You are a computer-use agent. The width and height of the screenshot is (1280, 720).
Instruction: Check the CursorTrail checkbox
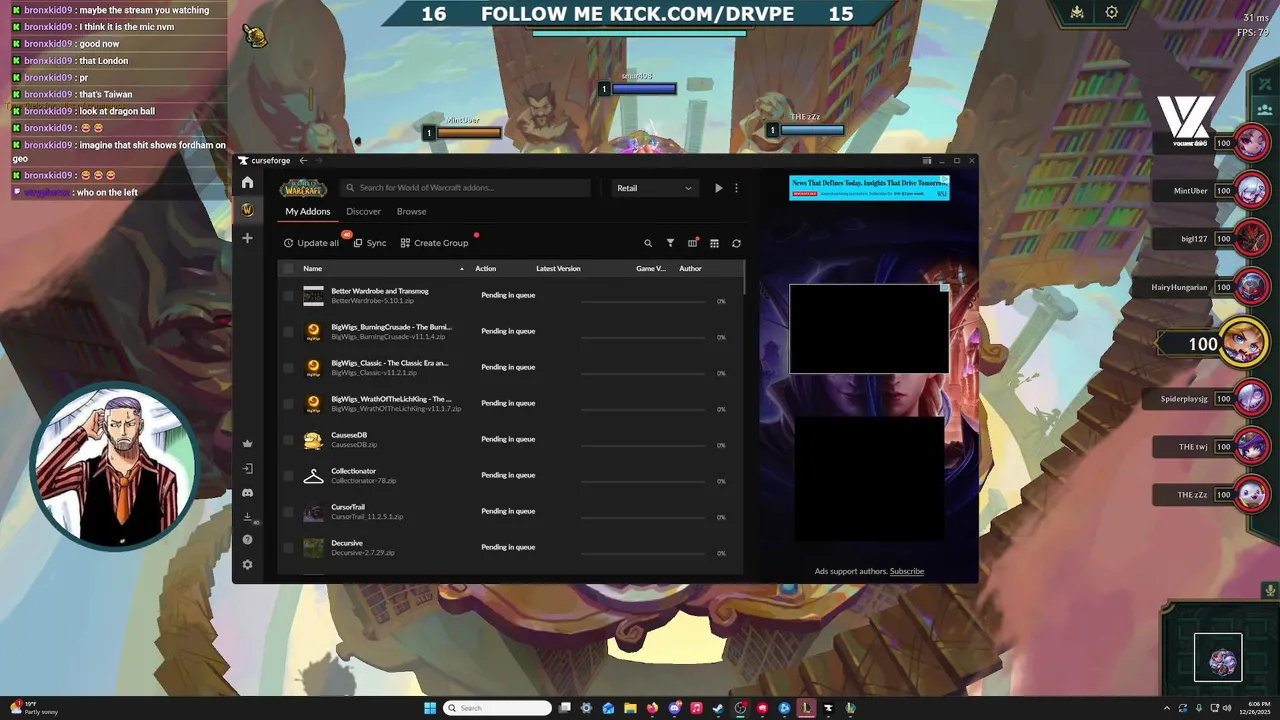[x=289, y=512]
